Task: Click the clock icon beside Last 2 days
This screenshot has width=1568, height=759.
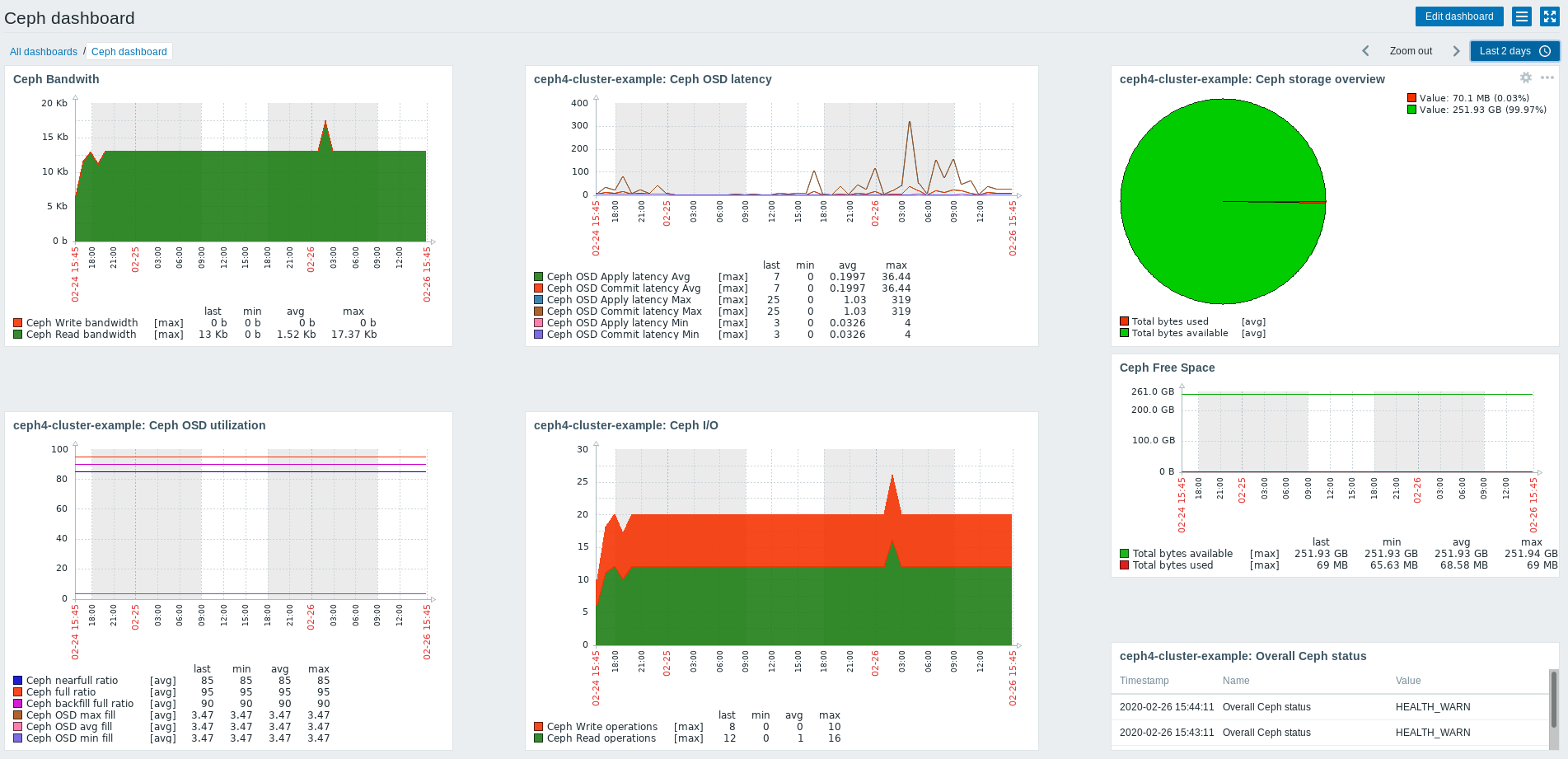Action: [1545, 51]
